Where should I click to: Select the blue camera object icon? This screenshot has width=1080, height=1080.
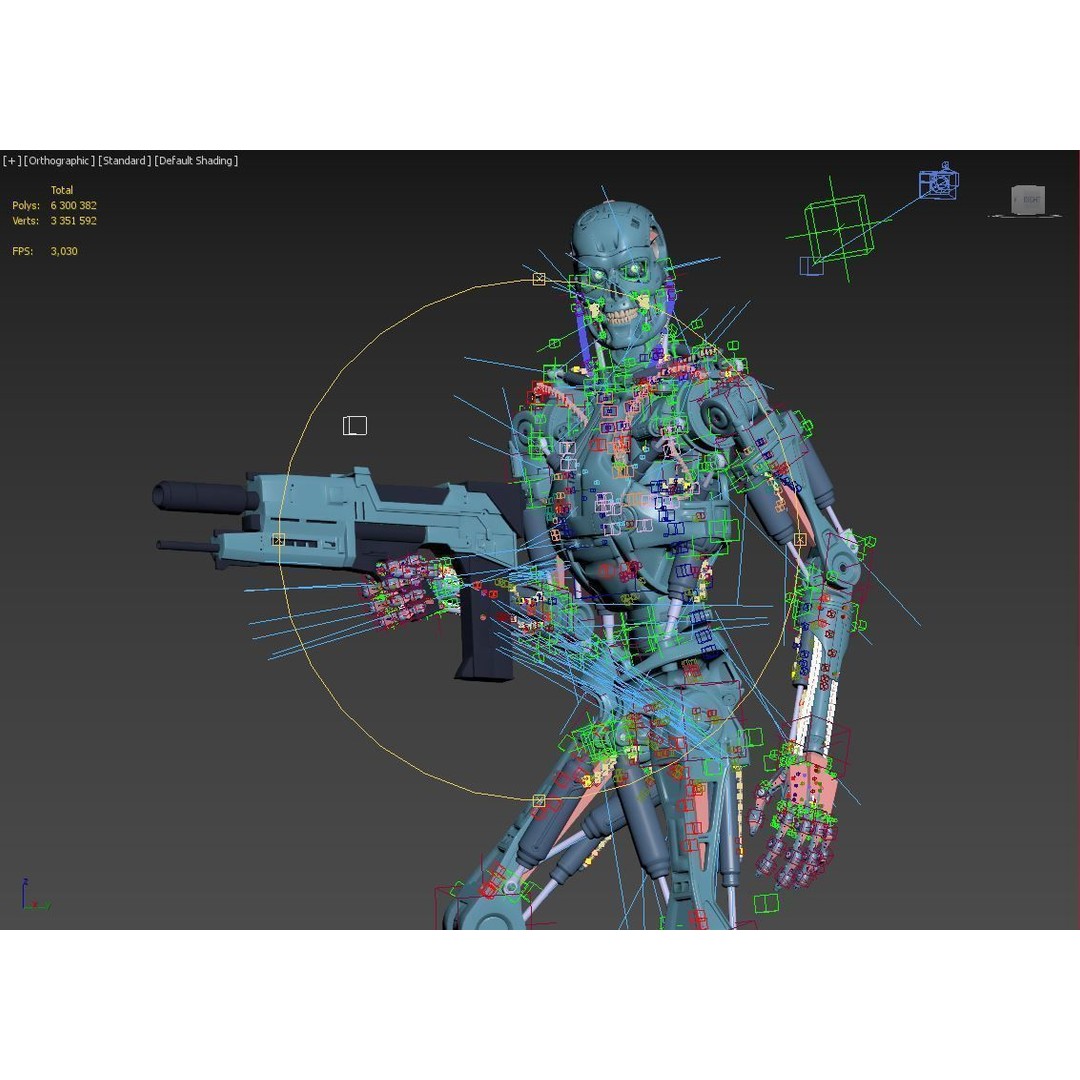938,182
